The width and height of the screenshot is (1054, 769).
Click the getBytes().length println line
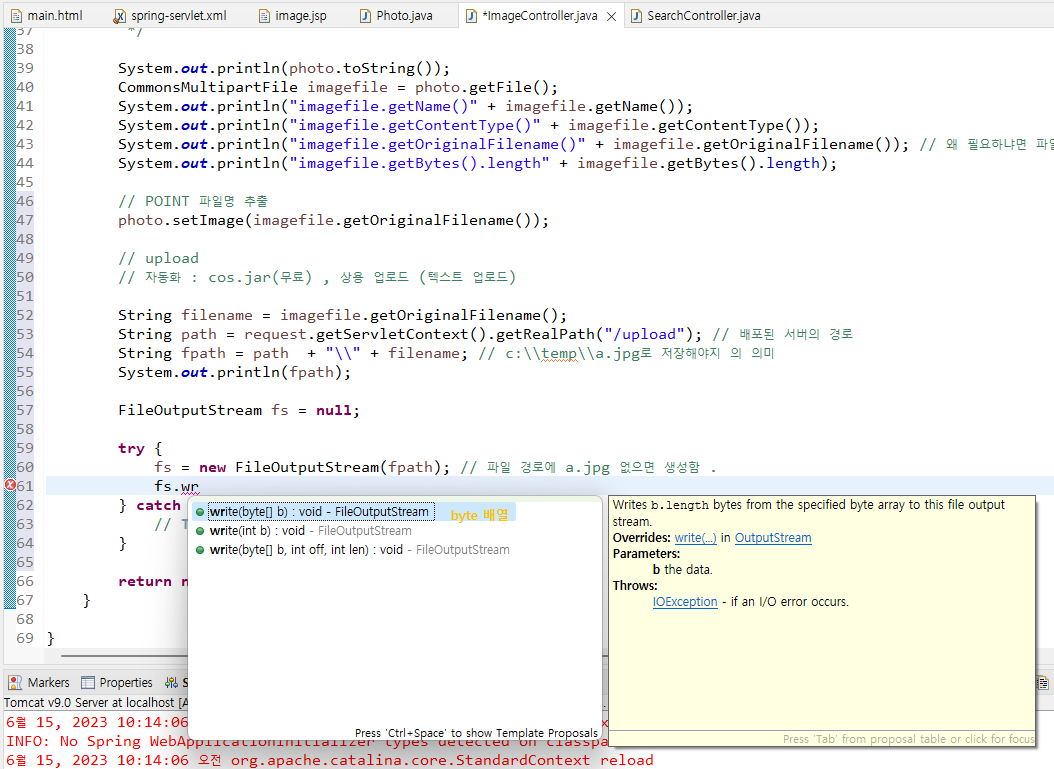click(477, 163)
